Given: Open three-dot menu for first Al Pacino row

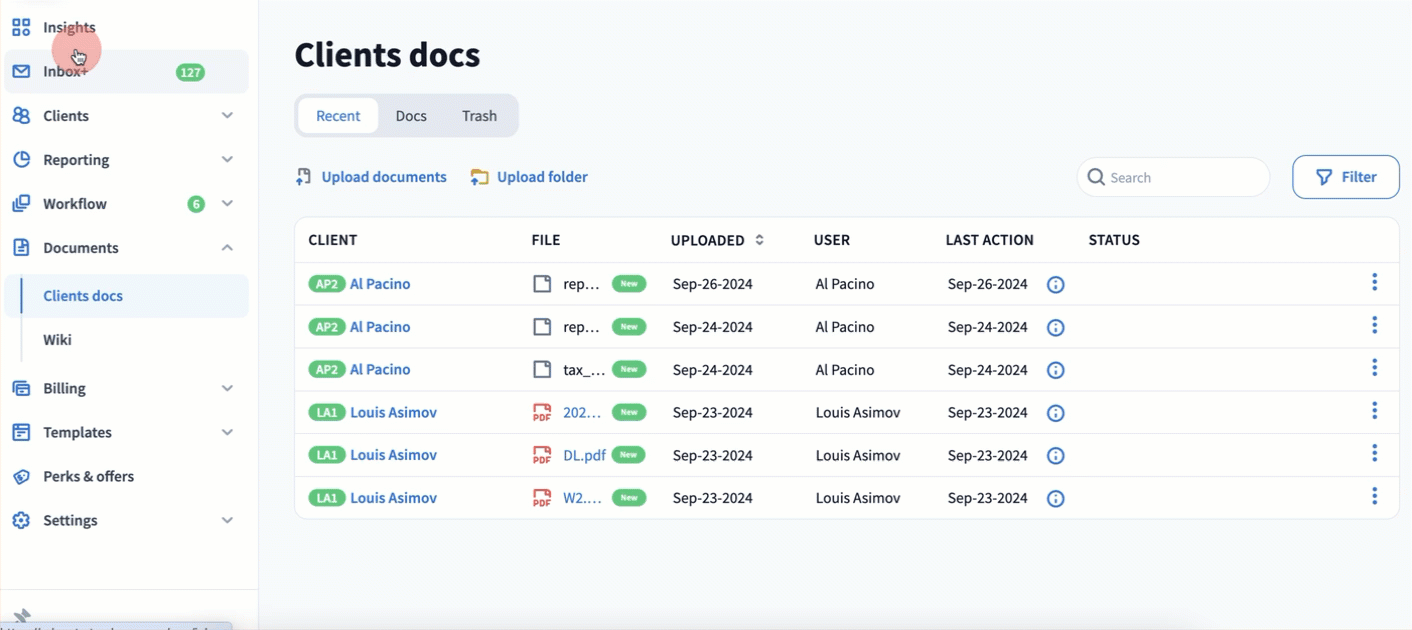Looking at the screenshot, I should click(1374, 283).
